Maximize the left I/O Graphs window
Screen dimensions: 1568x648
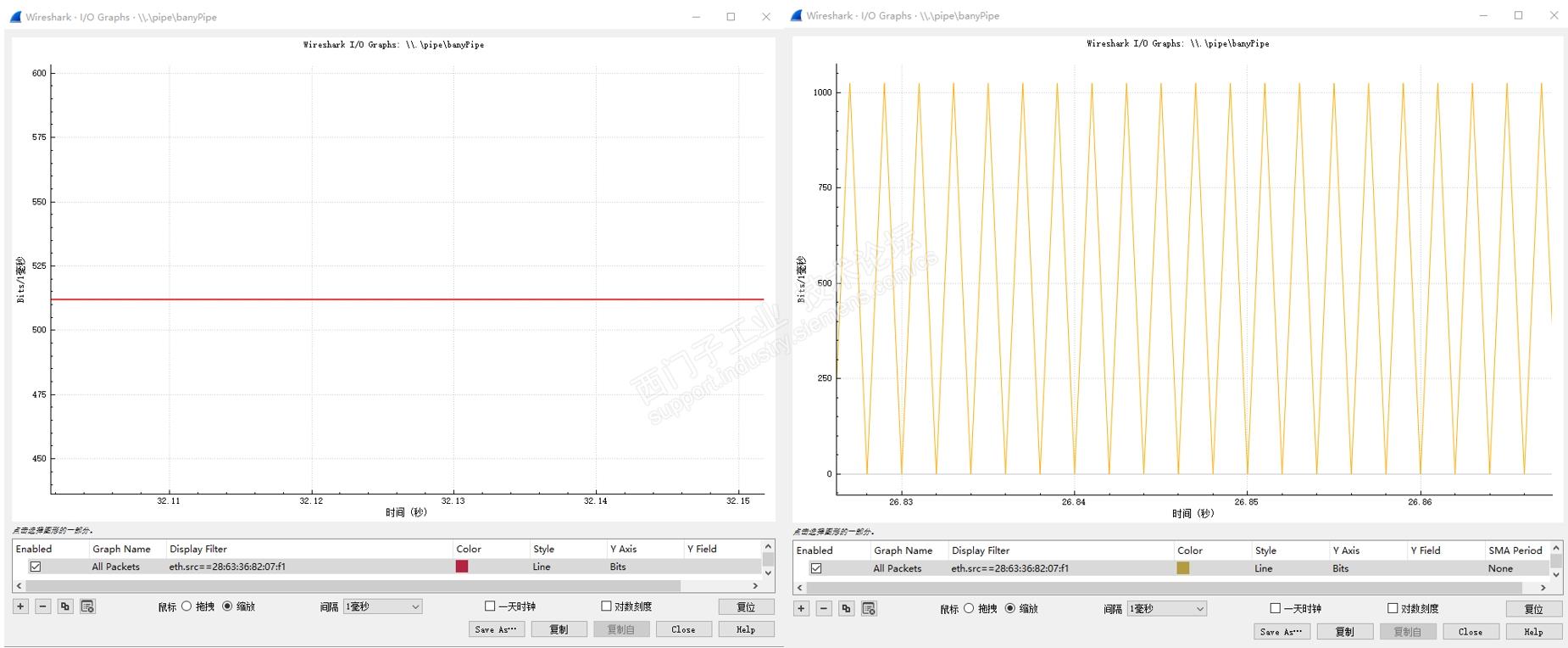tap(731, 16)
